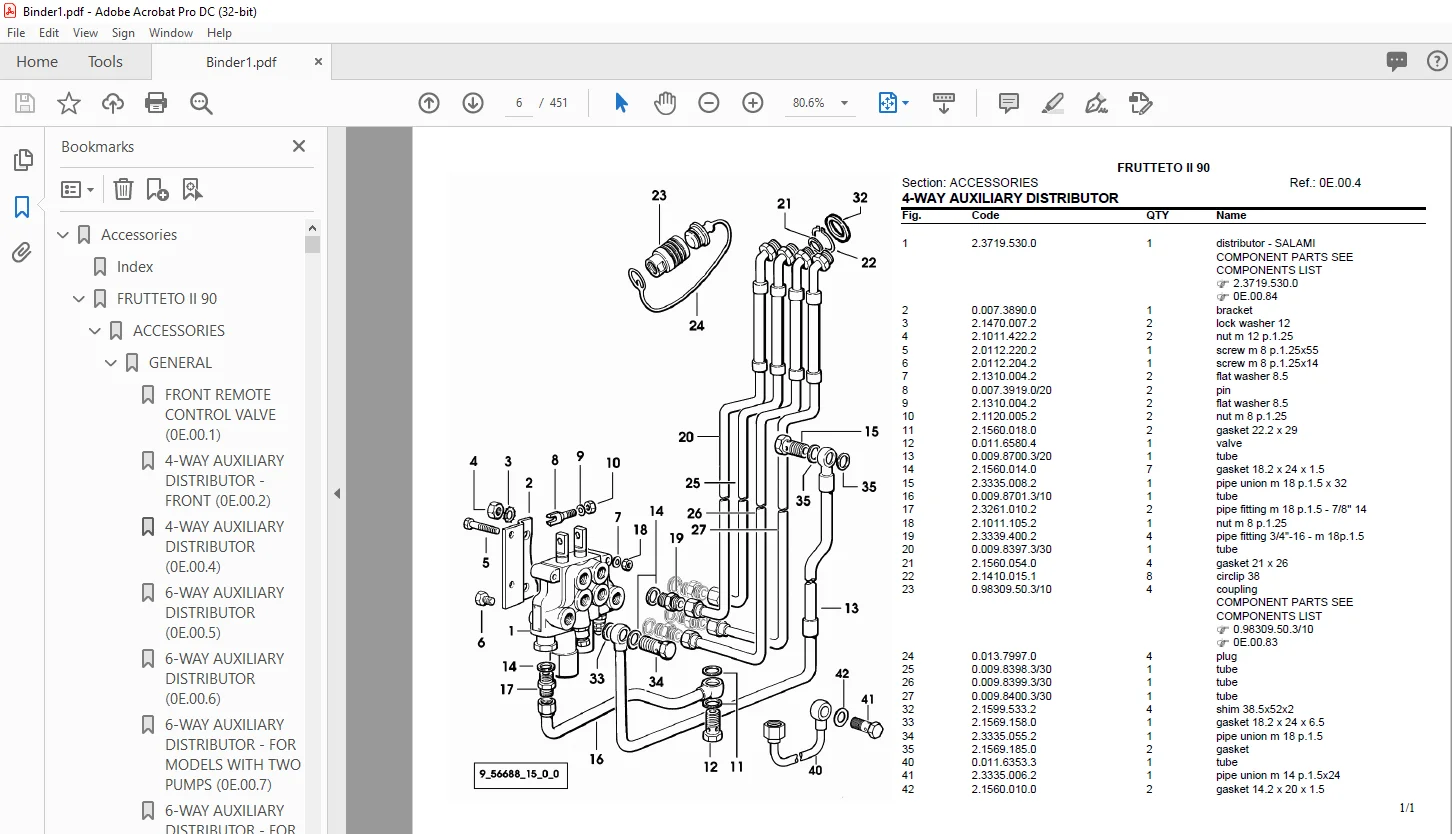The width and height of the screenshot is (1452, 834).
Task: Open the Edit menu
Action: pyautogui.click(x=49, y=33)
